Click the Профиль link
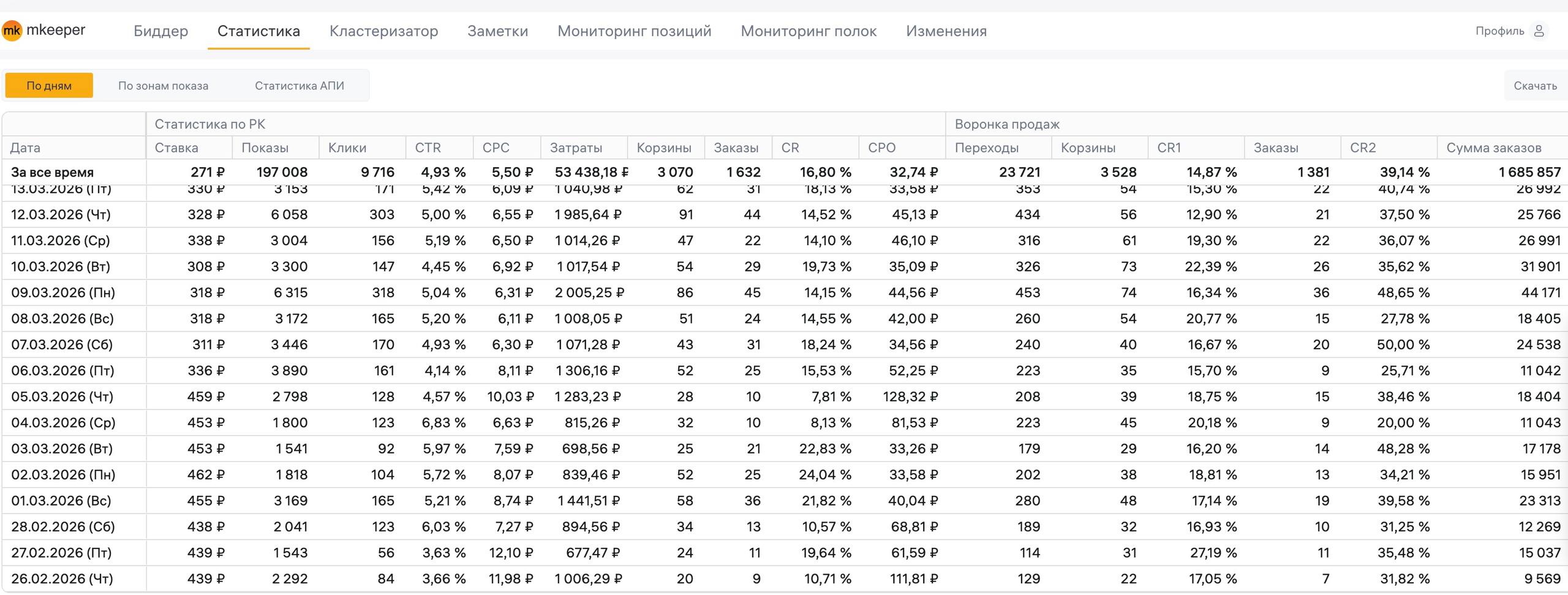Screen dimensions: 1568x595 coord(1499,31)
